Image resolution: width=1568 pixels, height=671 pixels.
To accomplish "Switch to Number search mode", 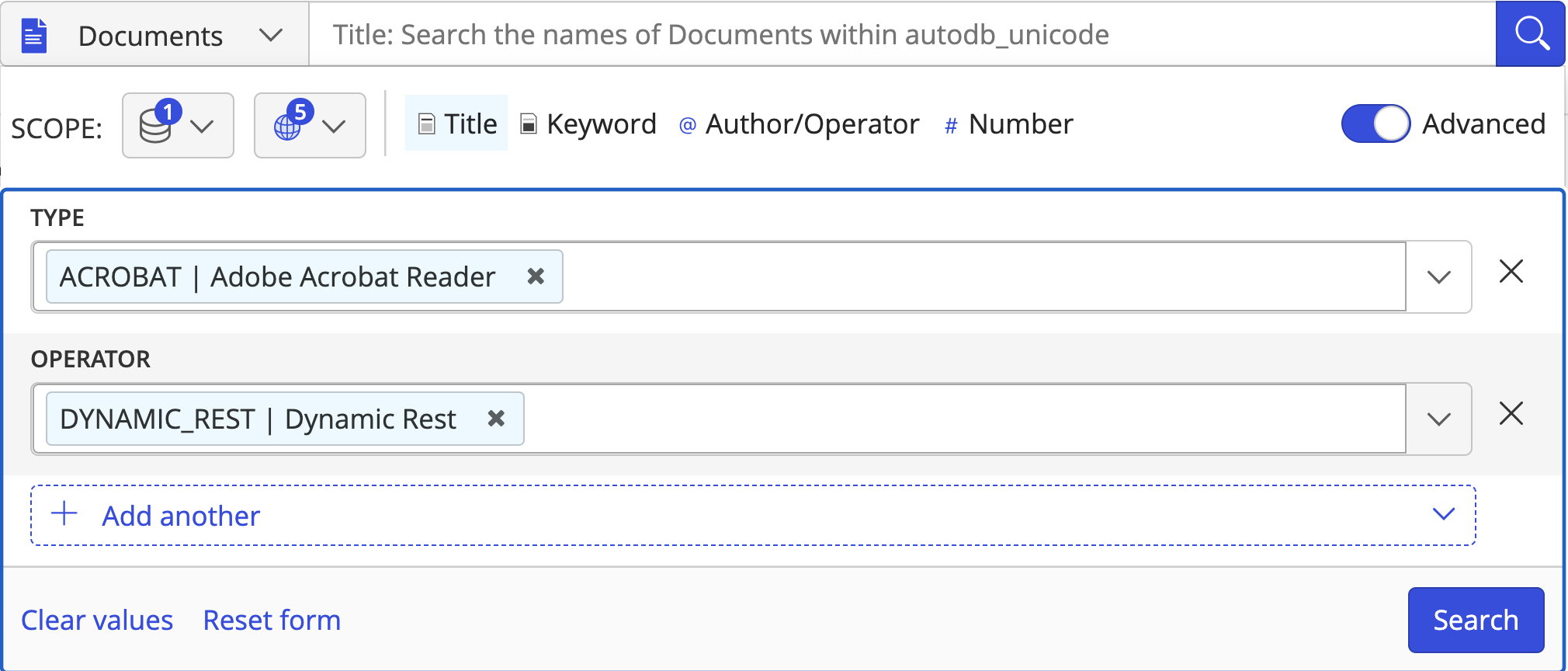I will [1008, 124].
